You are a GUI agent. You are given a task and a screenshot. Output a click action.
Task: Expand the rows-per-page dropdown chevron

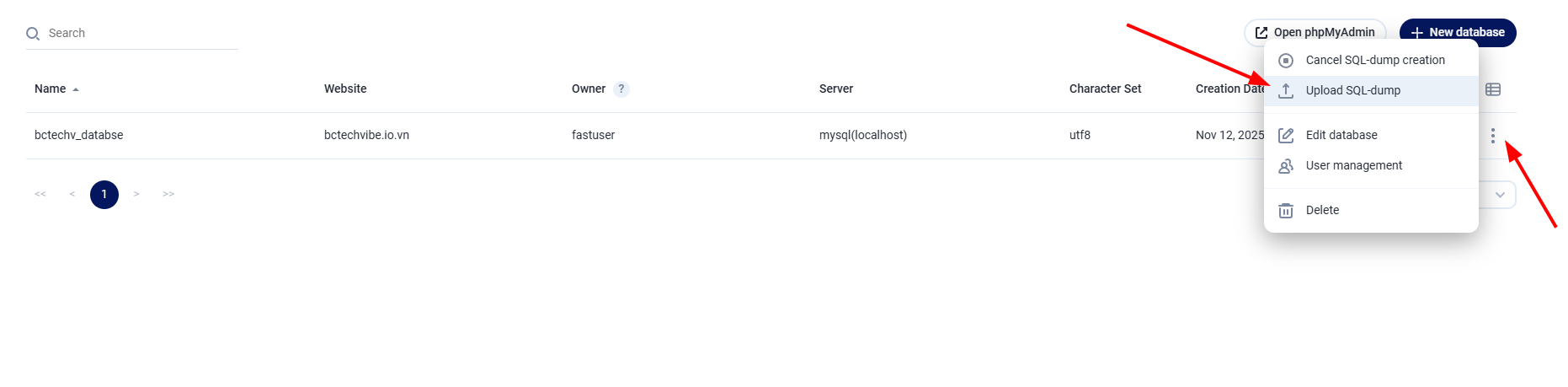[1500, 195]
